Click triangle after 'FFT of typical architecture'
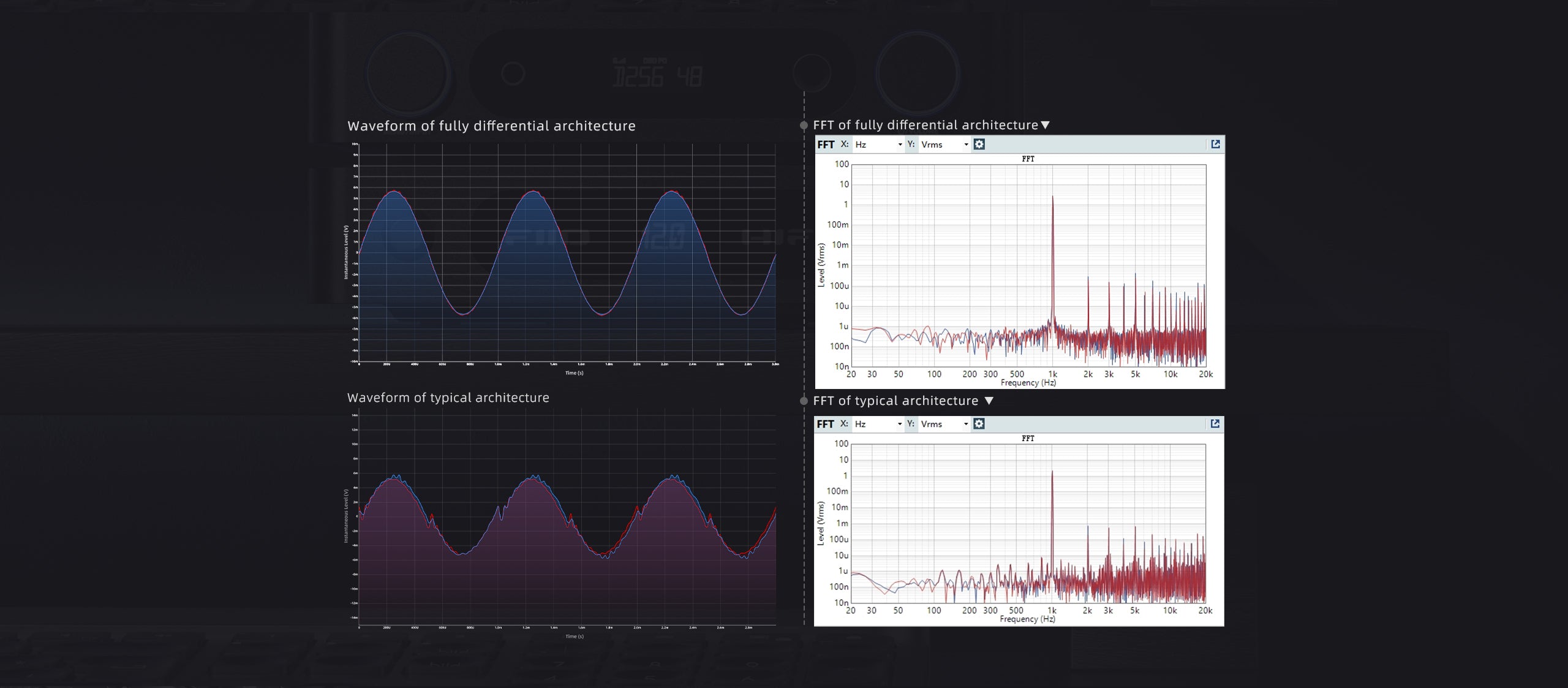The width and height of the screenshot is (1568, 688). [x=989, y=401]
